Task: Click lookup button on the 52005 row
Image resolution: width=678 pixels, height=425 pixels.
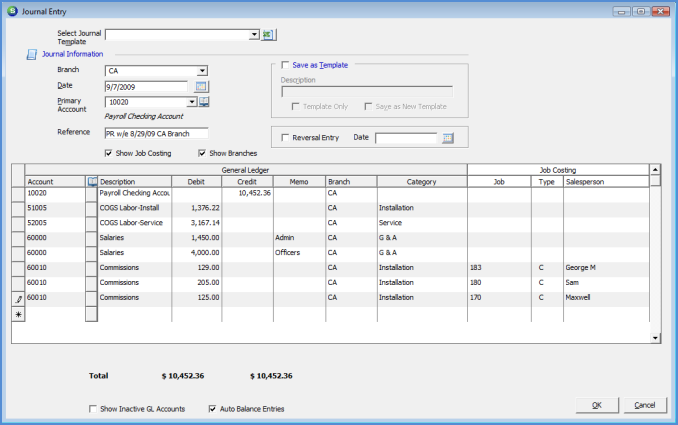Action: coord(91,224)
